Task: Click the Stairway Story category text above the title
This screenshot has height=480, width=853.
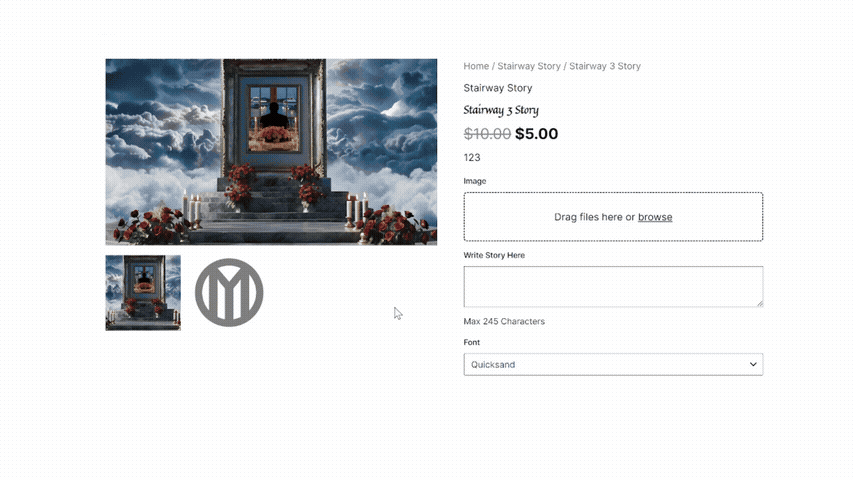Action: pos(498,88)
